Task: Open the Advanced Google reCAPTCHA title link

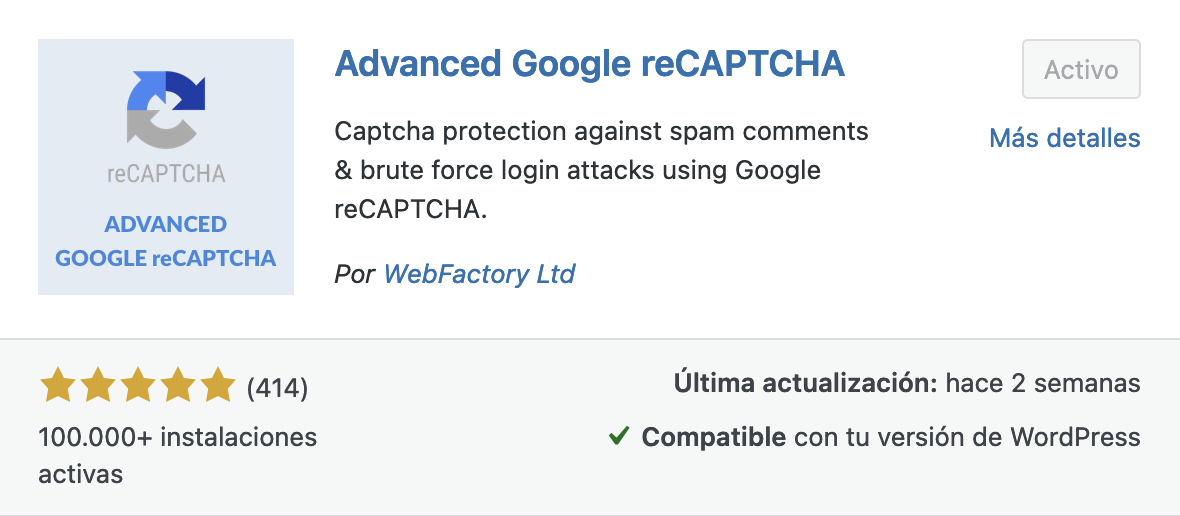Action: (589, 64)
